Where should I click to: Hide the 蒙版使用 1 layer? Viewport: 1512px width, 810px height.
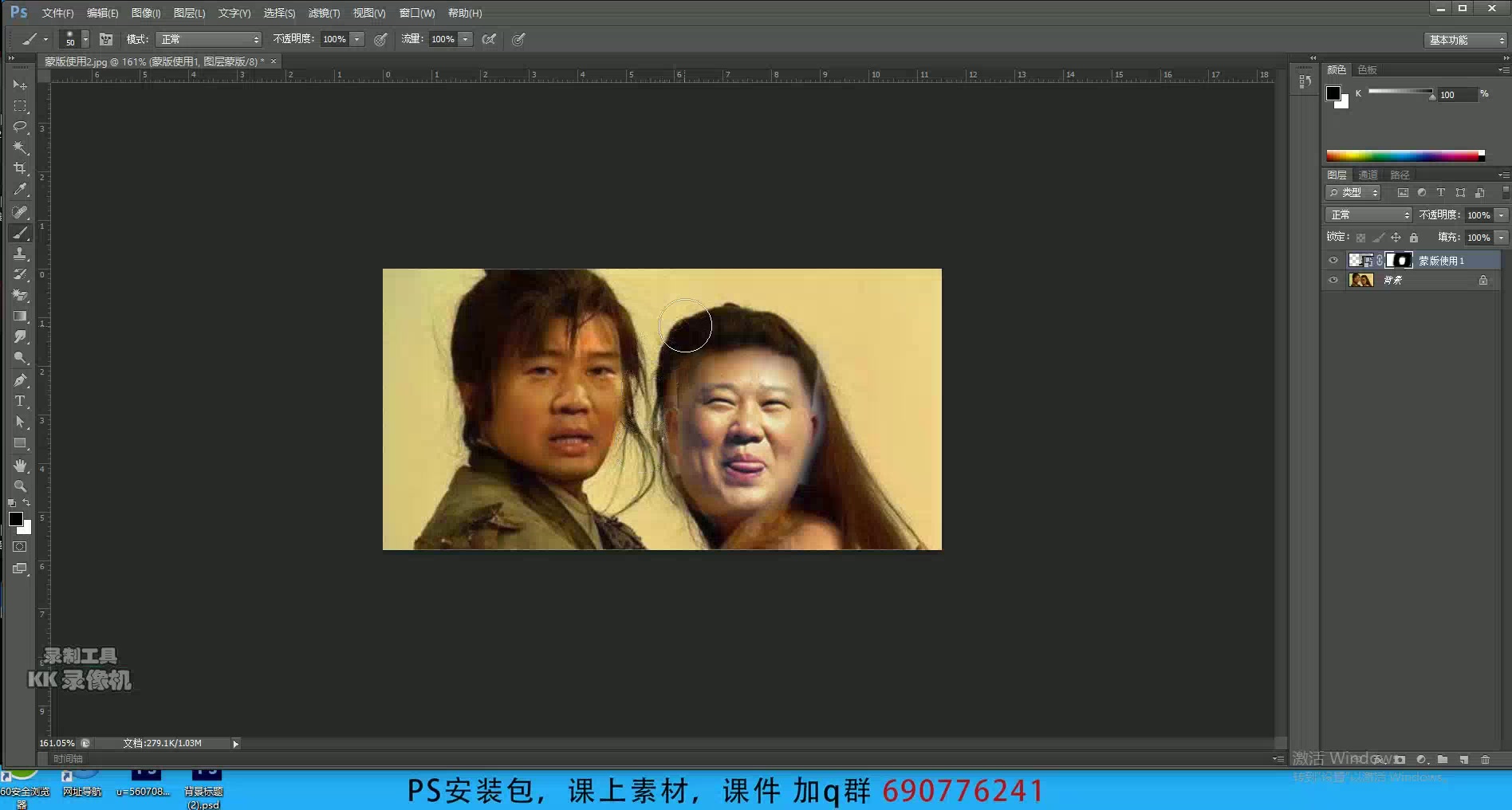click(x=1333, y=260)
